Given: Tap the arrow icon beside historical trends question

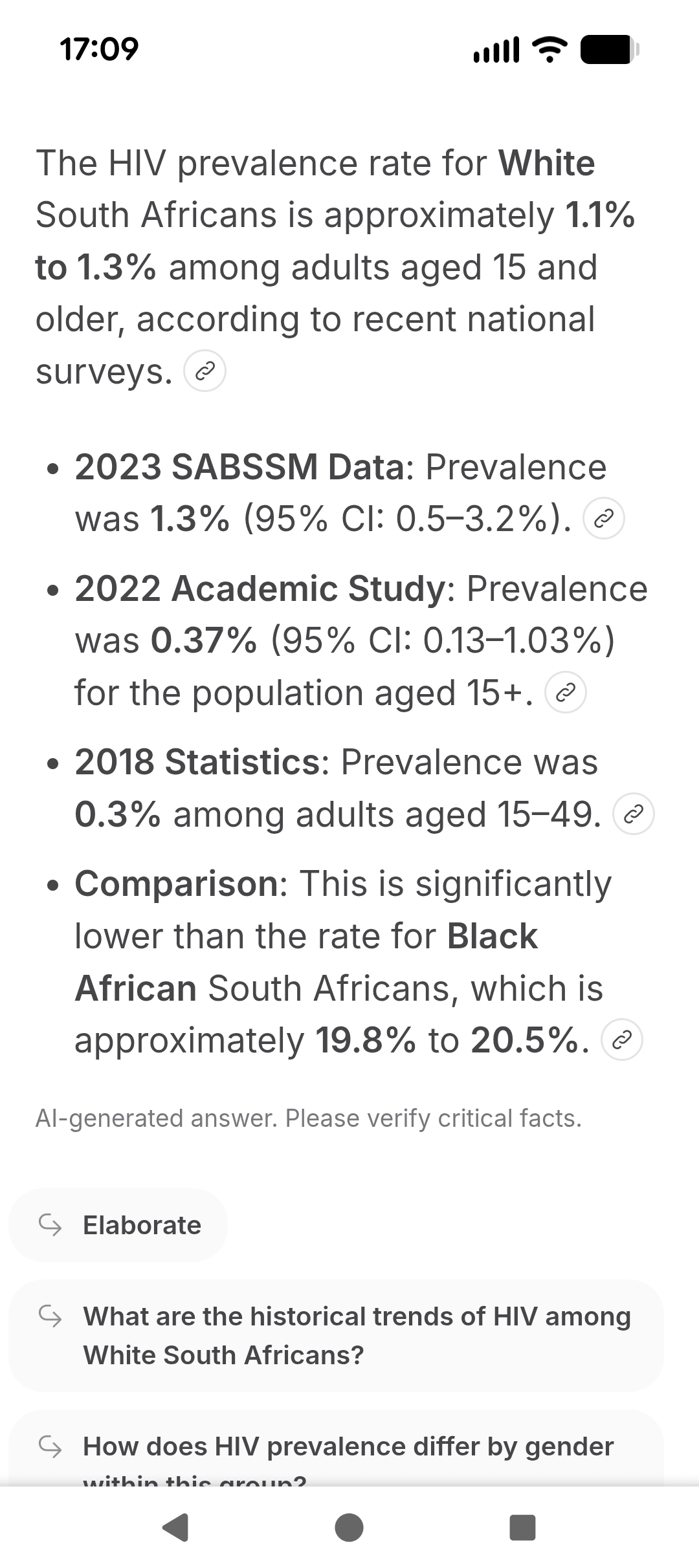Looking at the screenshot, I should [x=50, y=1316].
